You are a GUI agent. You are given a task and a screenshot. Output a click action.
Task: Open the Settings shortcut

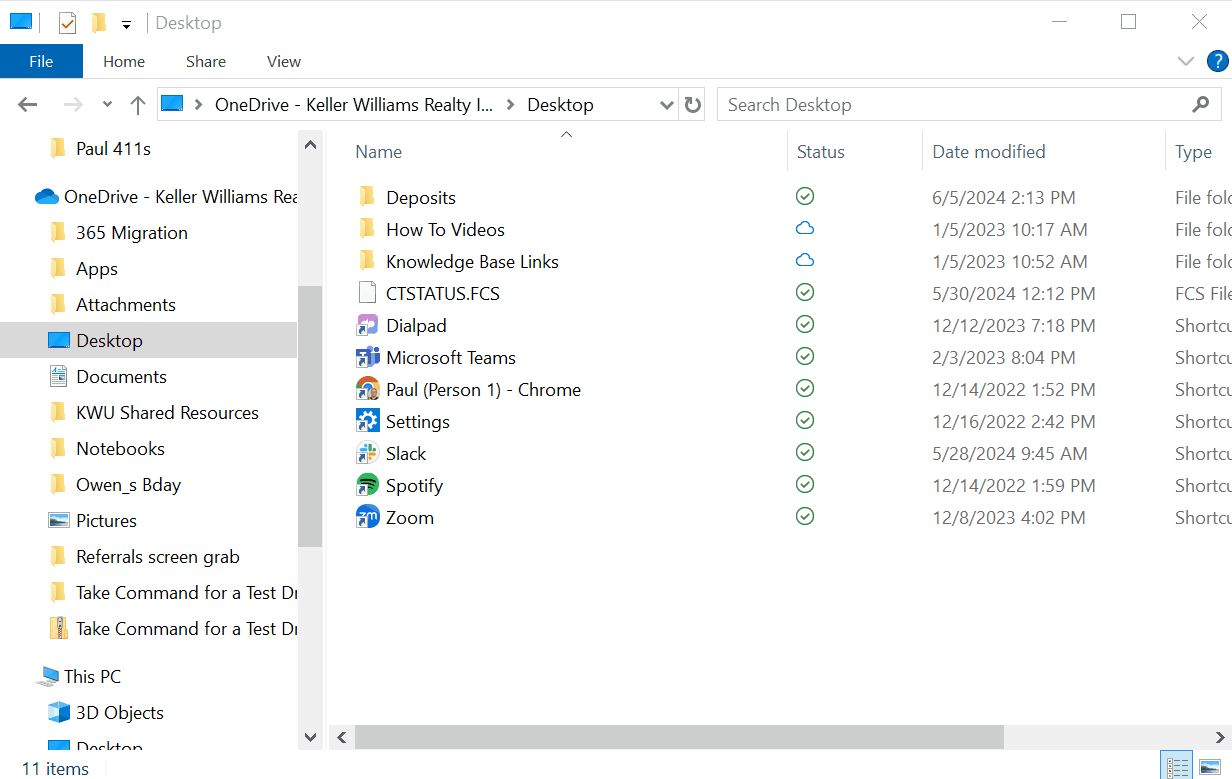[x=416, y=421]
